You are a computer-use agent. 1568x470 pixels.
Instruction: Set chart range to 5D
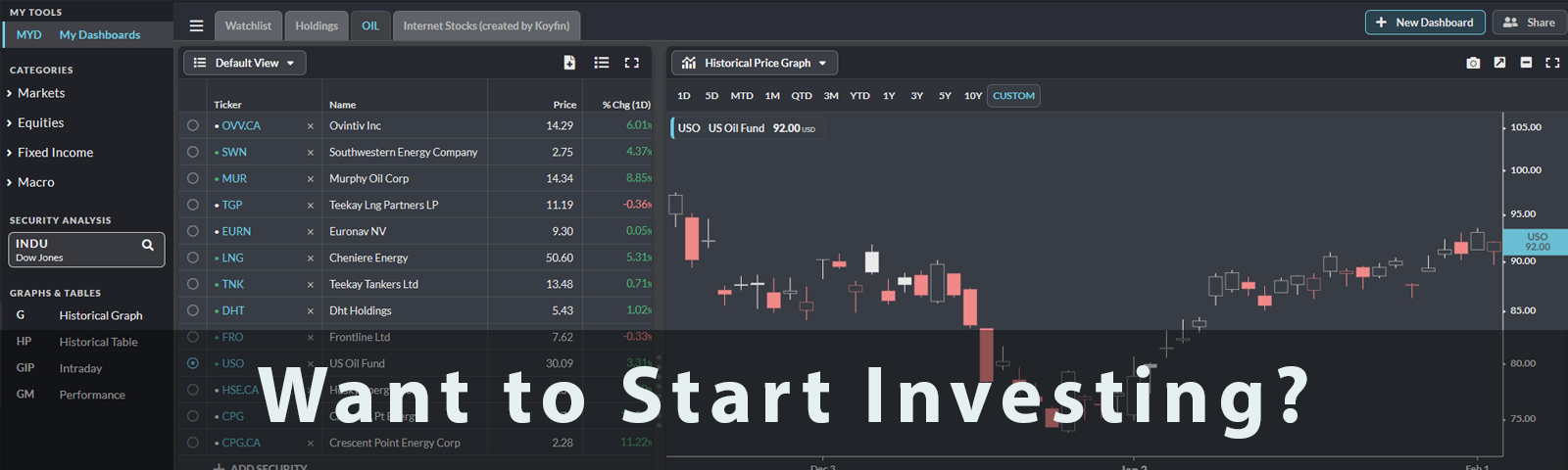tap(711, 96)
